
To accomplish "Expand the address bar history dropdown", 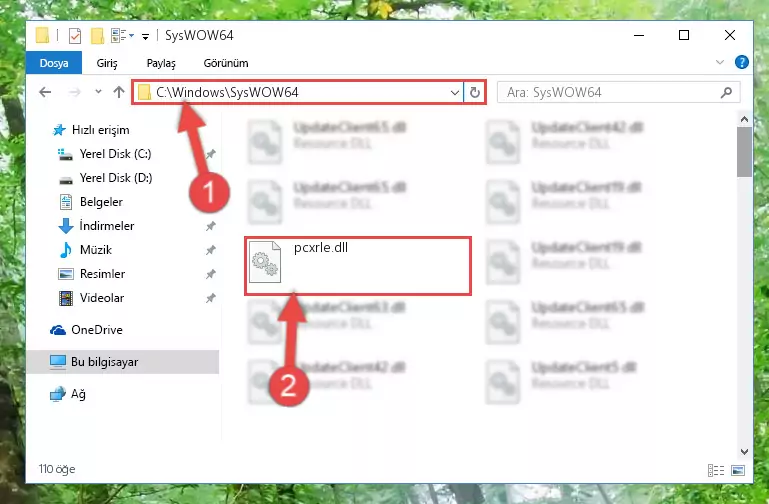I will (x=455, y=92).
